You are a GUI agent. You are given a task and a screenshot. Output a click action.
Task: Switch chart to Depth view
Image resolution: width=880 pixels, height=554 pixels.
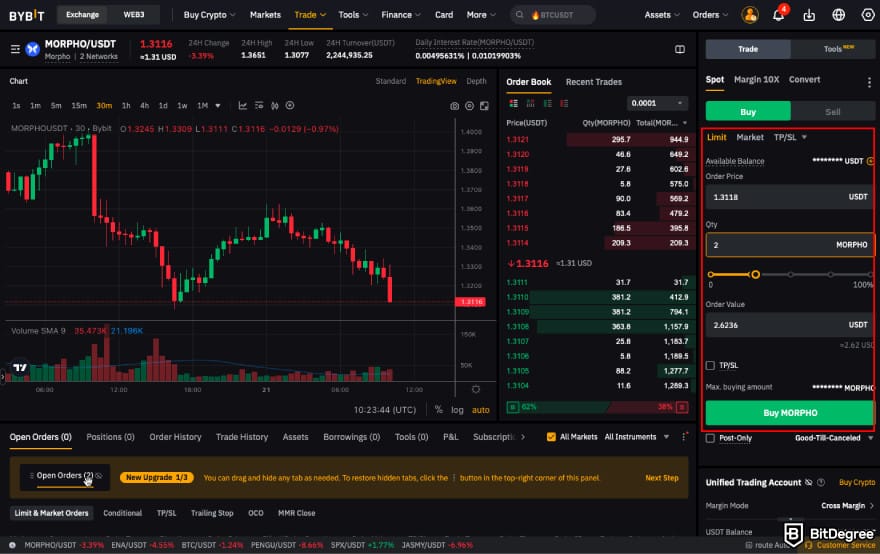476,81
